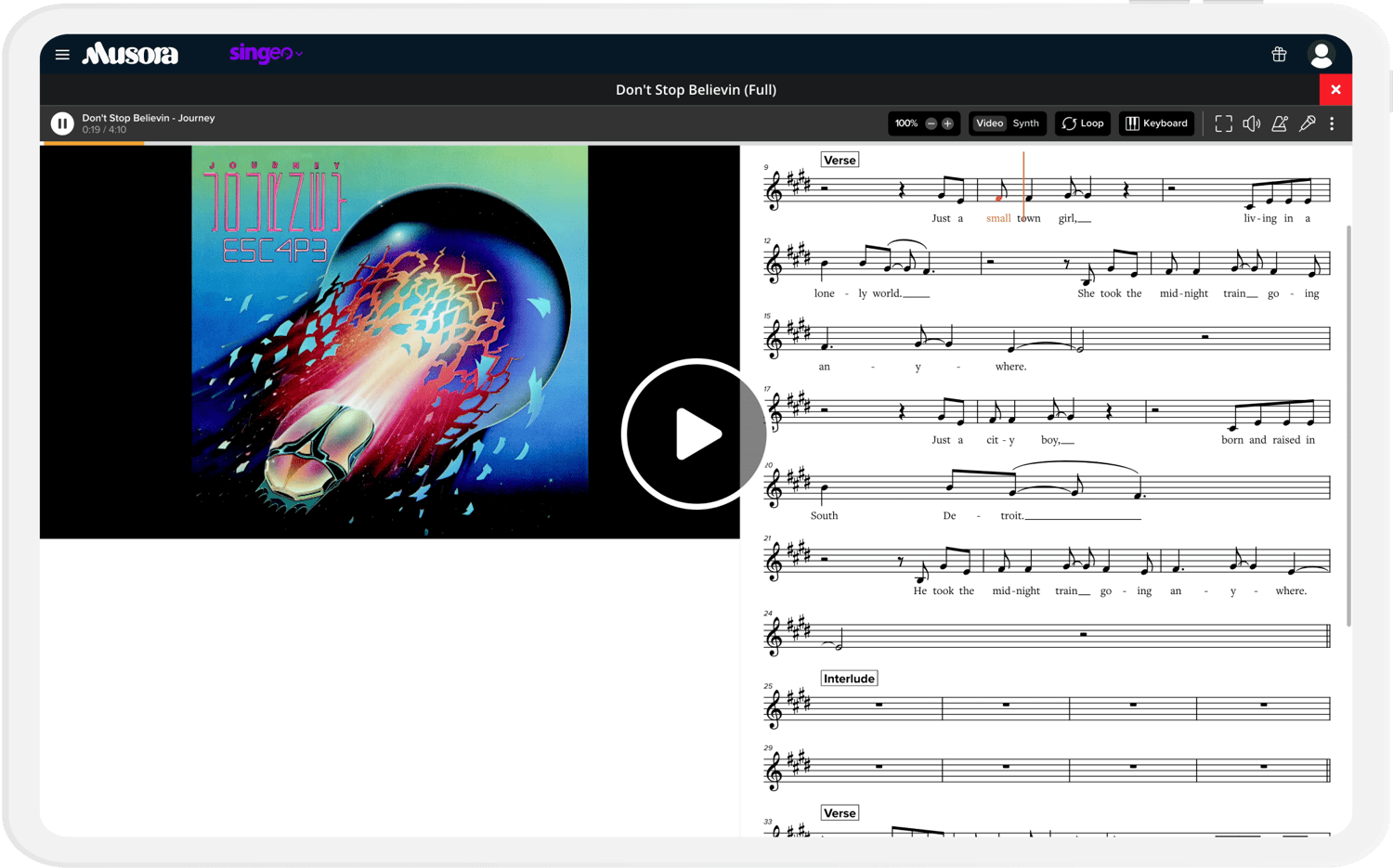Screen dimensions: 1393x868
Task: Open the gift rewards icon
Action: point(1279,55)
